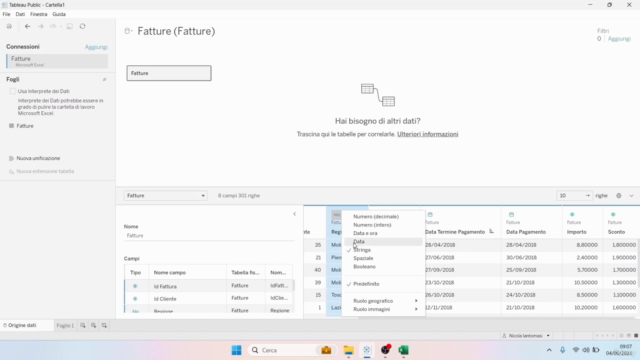Open the Dati menu

20,14
